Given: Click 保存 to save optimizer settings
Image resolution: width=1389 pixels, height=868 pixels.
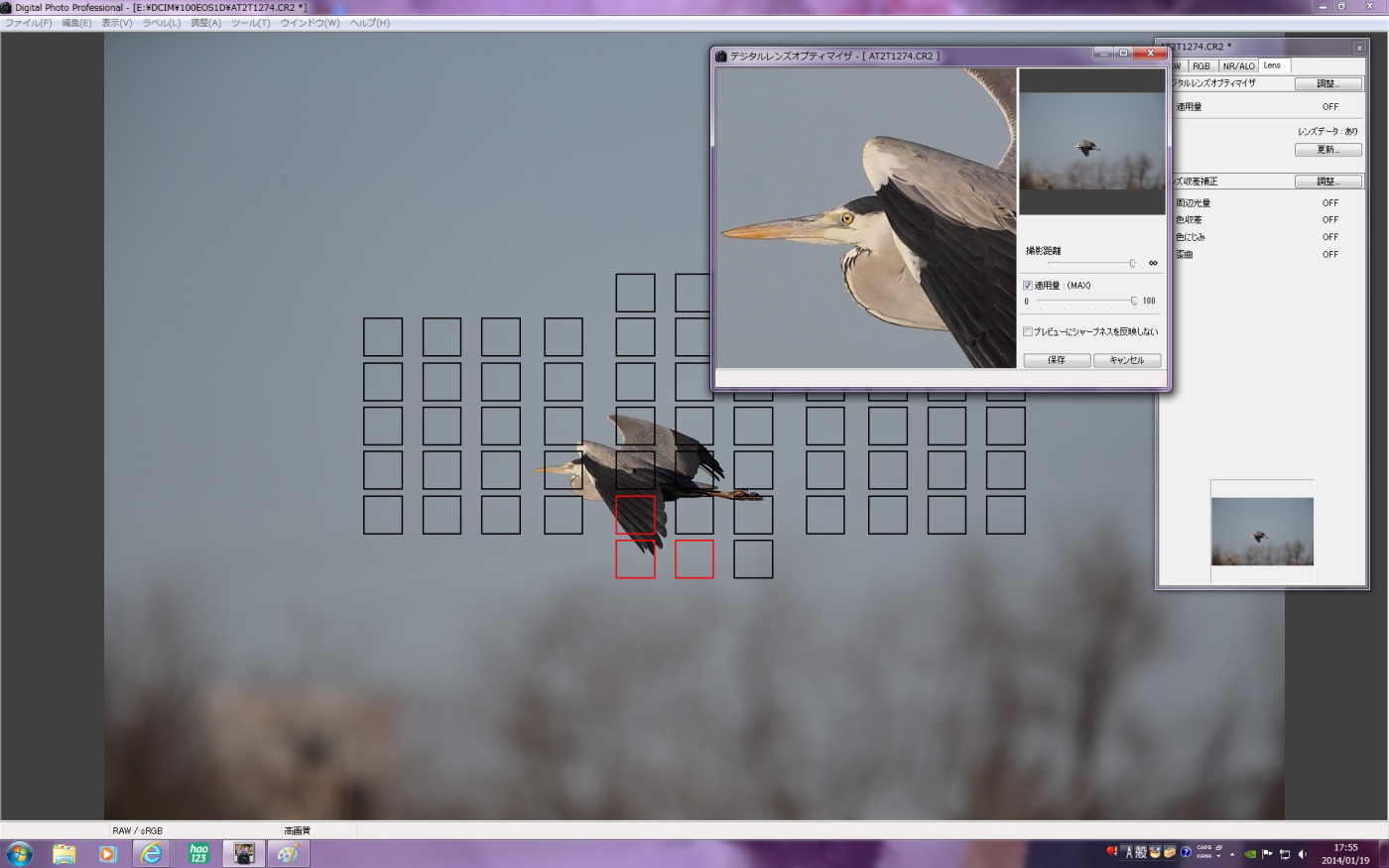Looking at the screenshot, I should pyautogui.click(x=1057, y=360).
